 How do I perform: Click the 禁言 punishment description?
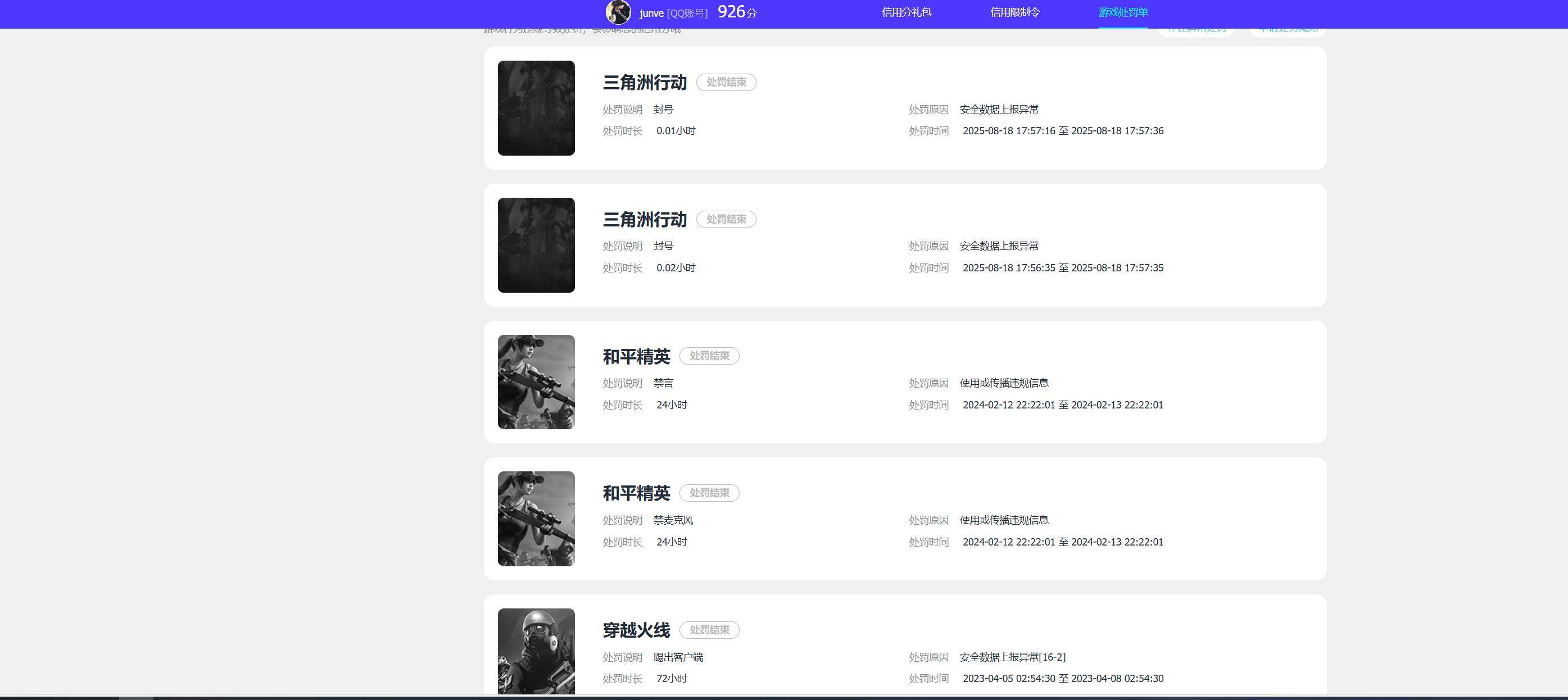tap(664, 383)
